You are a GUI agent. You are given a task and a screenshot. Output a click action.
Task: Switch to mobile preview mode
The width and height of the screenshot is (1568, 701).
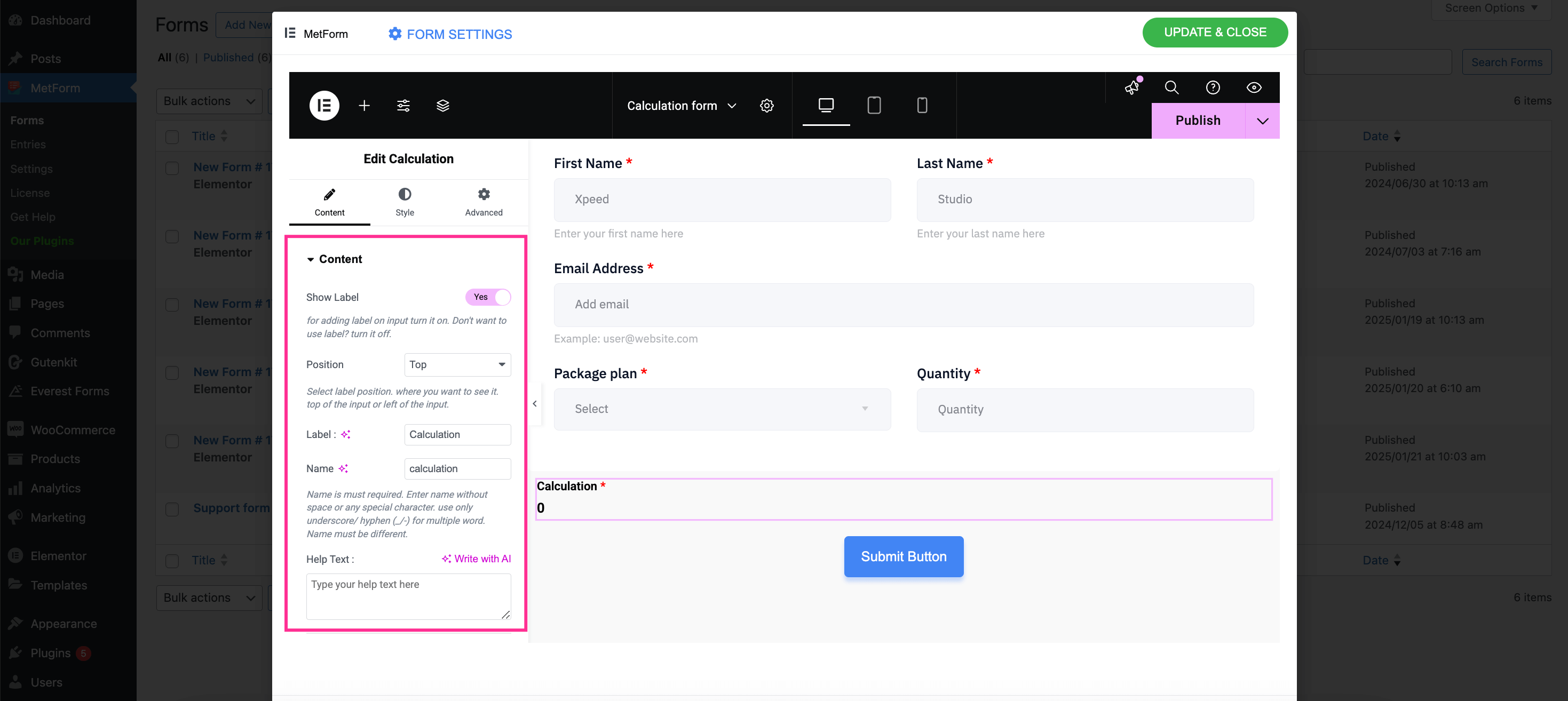pyautogui.click(x=922, y=105)
